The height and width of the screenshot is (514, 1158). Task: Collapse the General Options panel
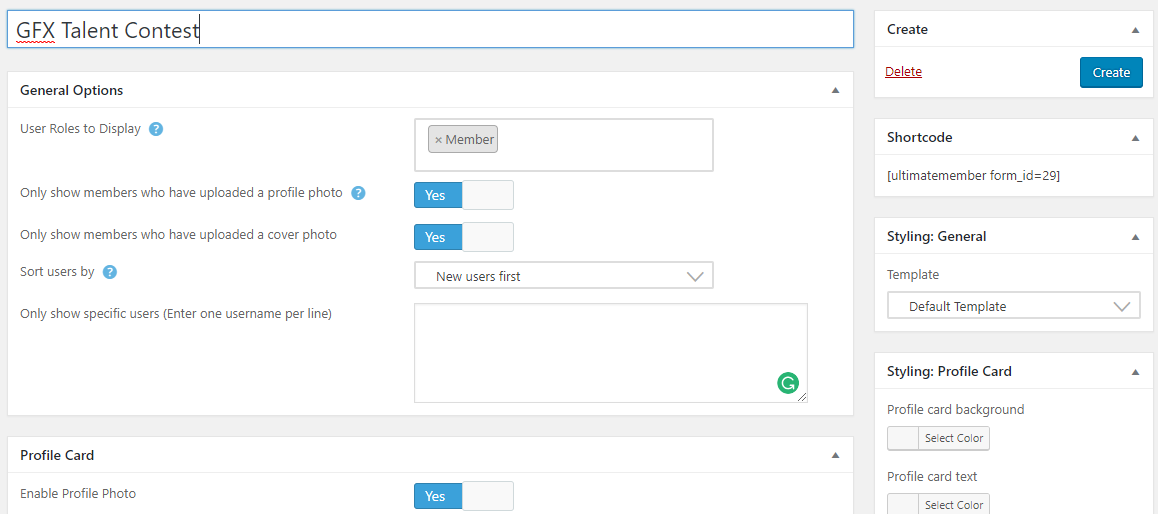(x=835, y=90)
